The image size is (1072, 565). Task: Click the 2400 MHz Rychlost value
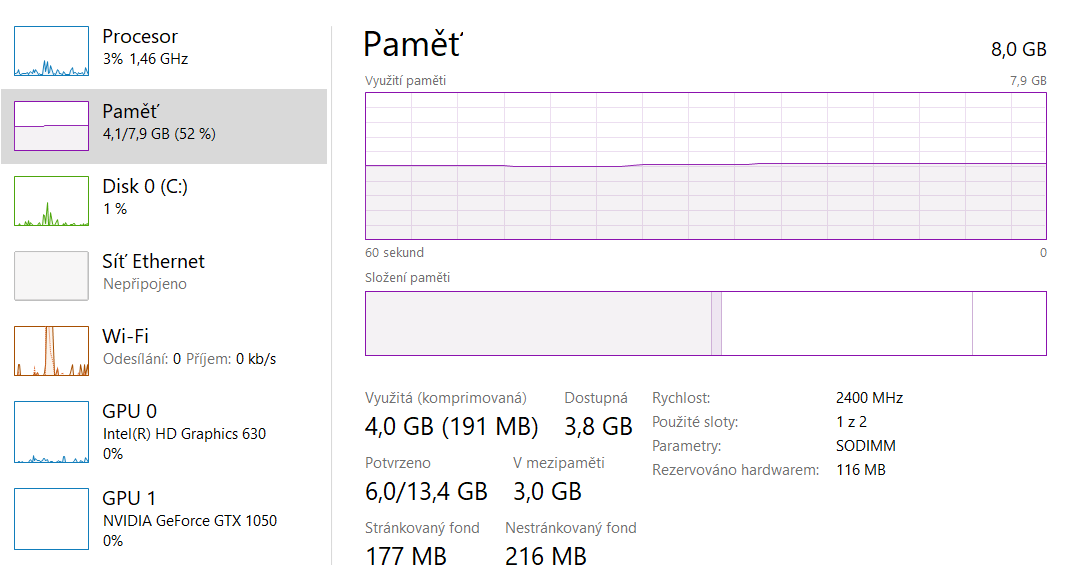click(x=869, y=397)
